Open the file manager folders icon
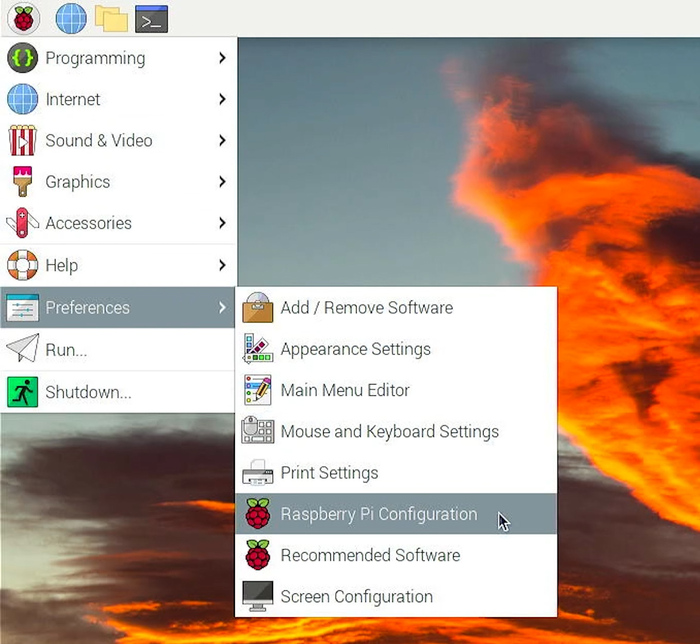The height and width of the screenshot is (644, 700). 111,19
